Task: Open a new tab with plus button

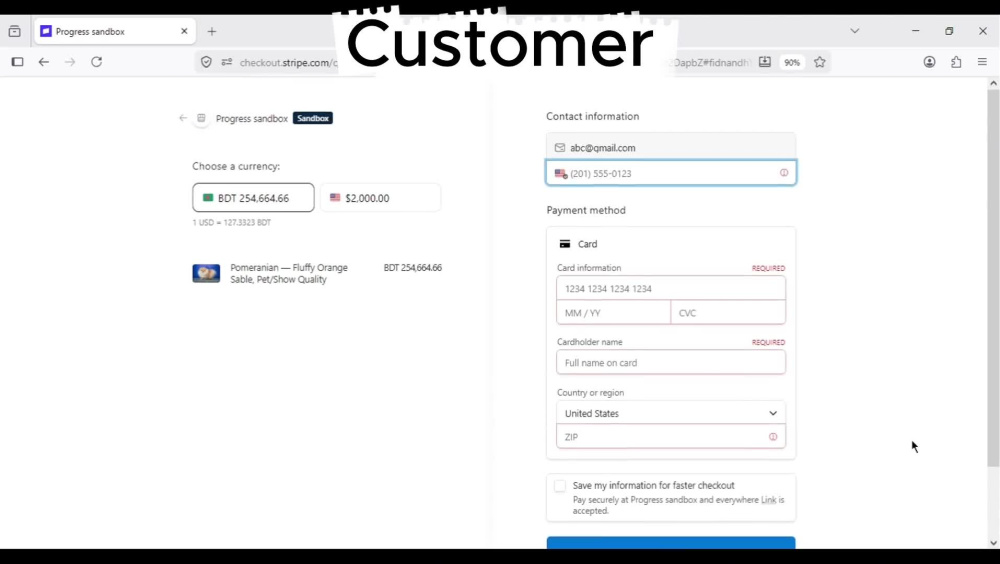Action: pos(212,31)
